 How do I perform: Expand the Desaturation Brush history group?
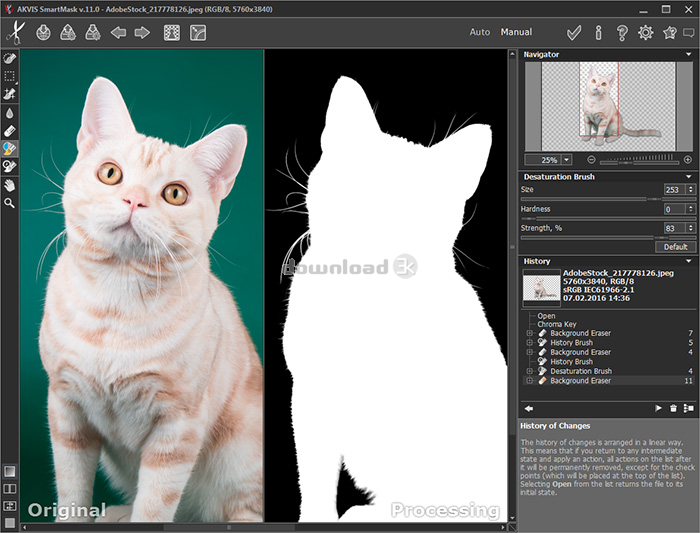tap(529, 371)
